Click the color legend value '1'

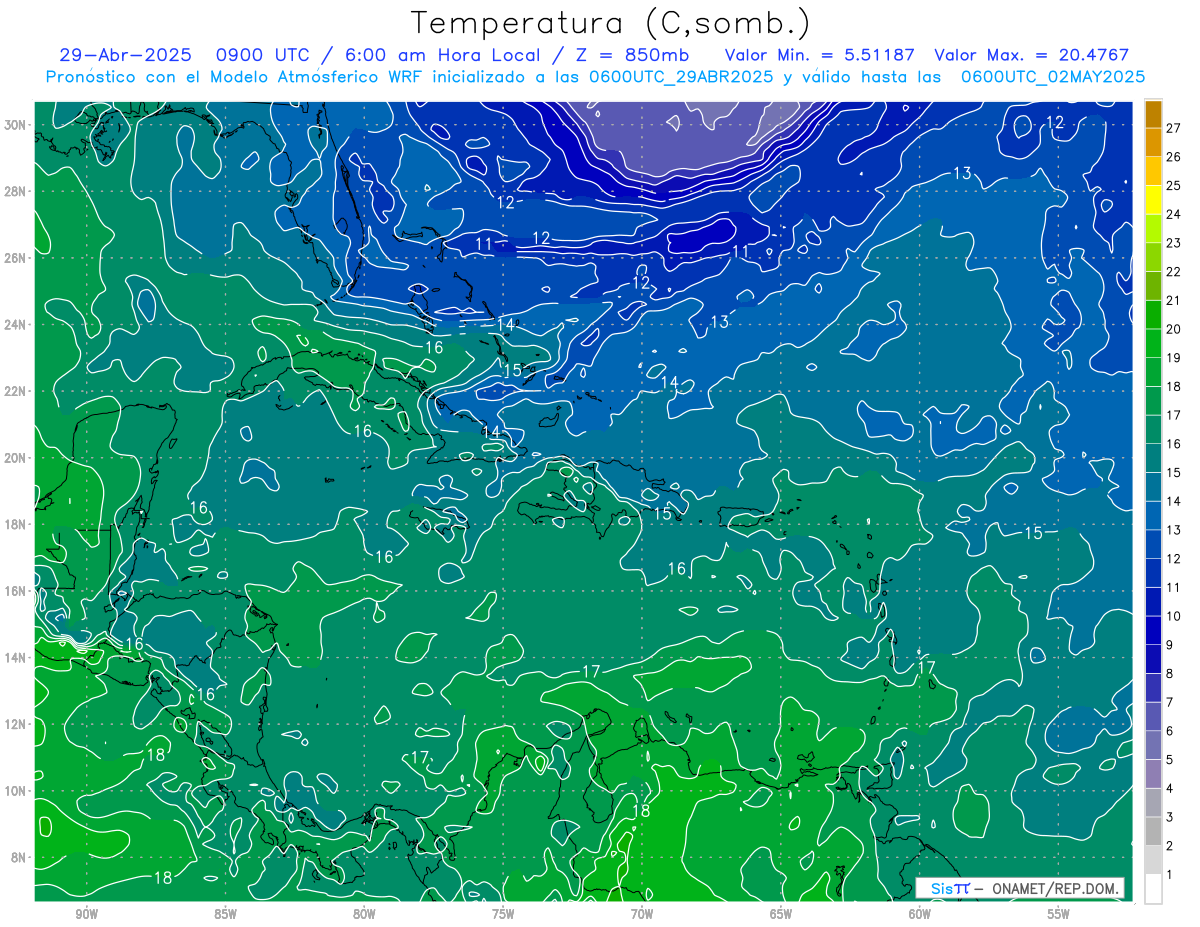(x=1170, y=875)
